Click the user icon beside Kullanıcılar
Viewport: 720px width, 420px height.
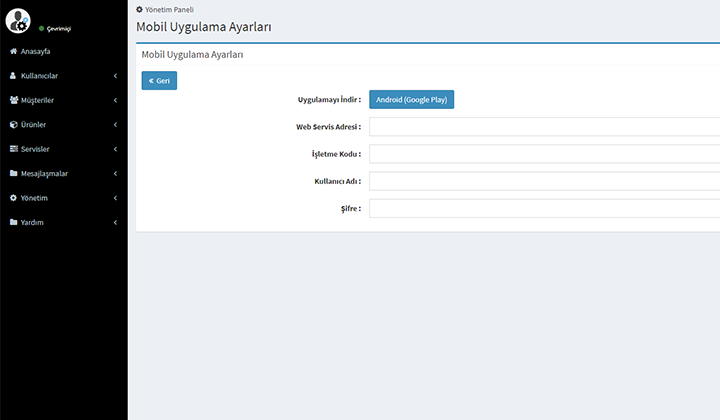(x=13, y=76)
